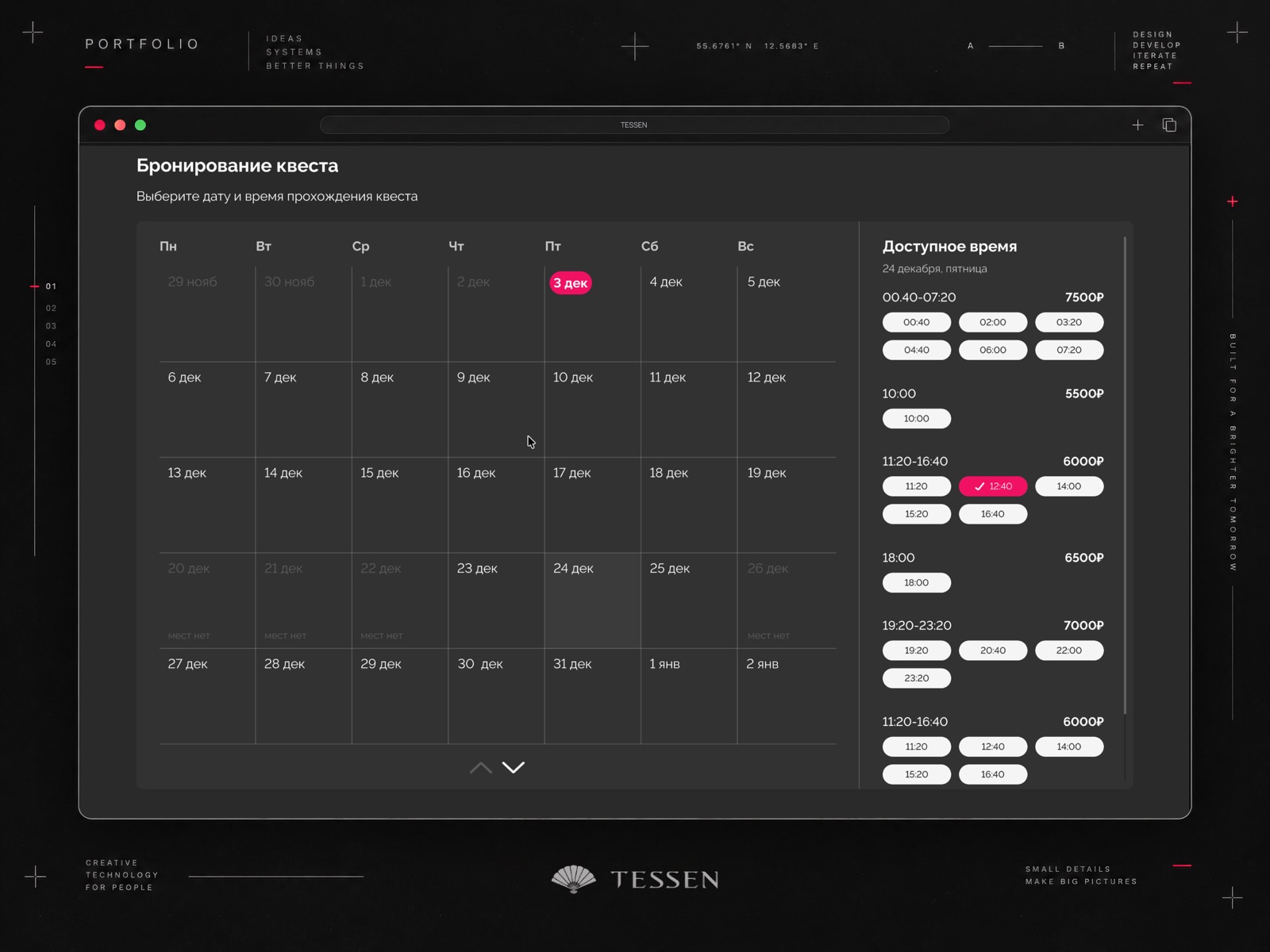This screenshot has width=1270, height=952.
Task: Select the 06:00 time slot
Action: click(x=993, y=350)
